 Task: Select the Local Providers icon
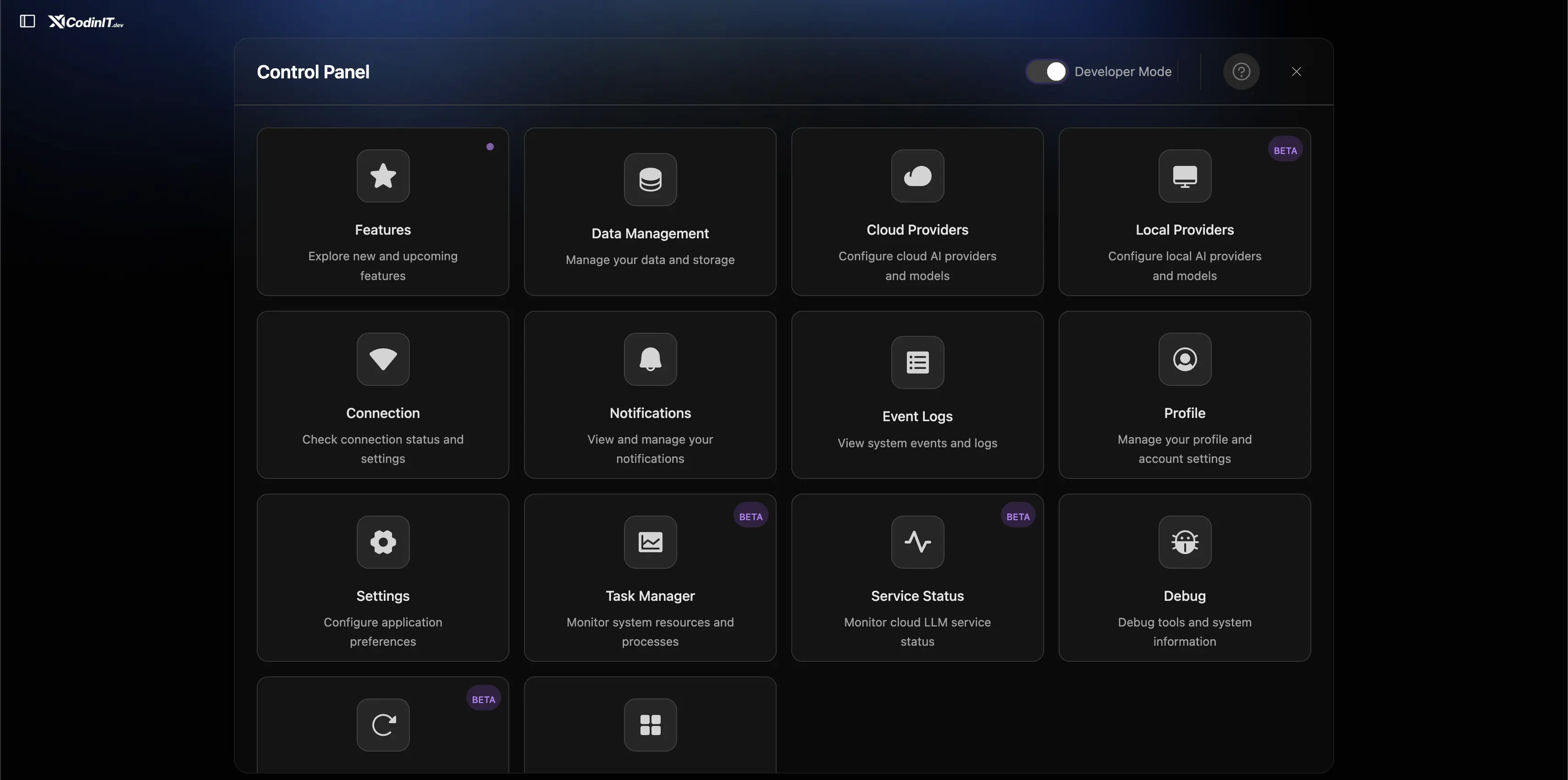pyautogui.click(x=1184, y=176)
